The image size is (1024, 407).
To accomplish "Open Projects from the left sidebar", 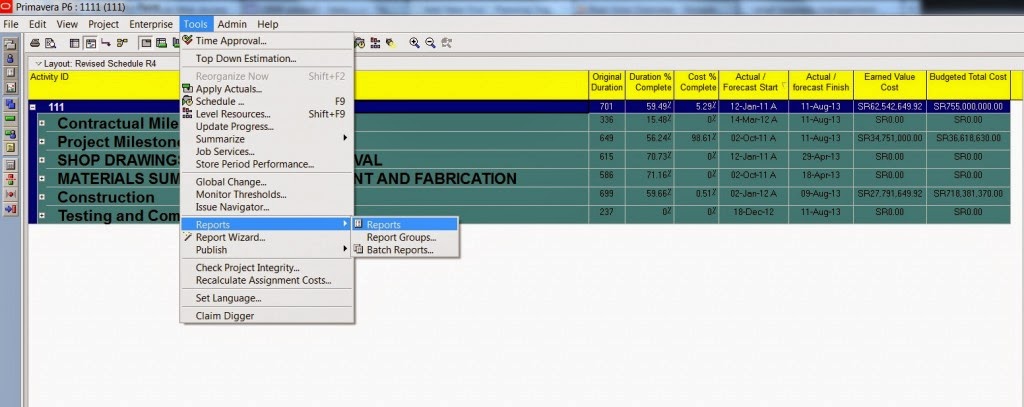I will point(10,45).
